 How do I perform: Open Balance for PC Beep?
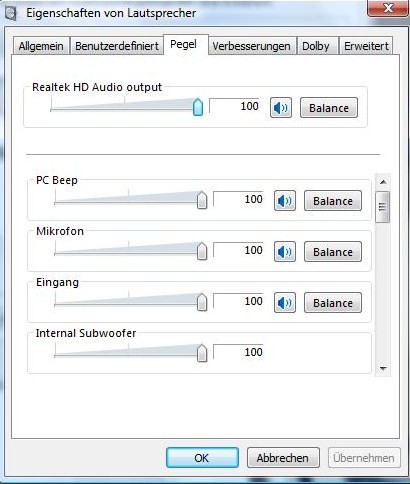(x=333, y=201)
